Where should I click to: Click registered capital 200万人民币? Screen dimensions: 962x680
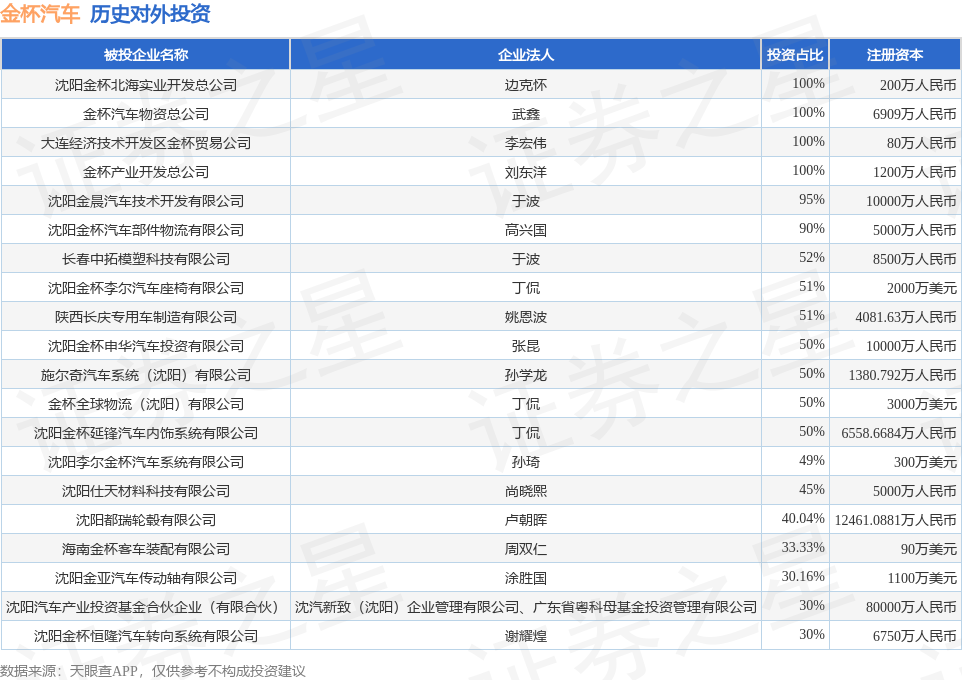[x=918, y=85]
